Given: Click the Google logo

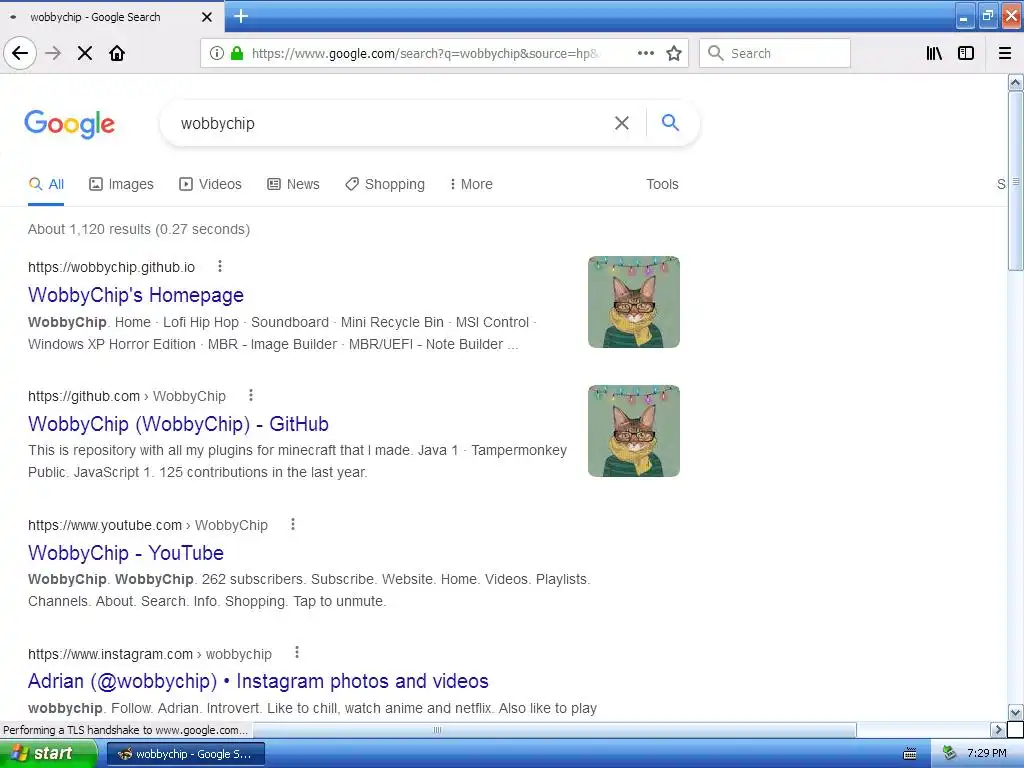Looking at the screenshot, I should 69,124.
